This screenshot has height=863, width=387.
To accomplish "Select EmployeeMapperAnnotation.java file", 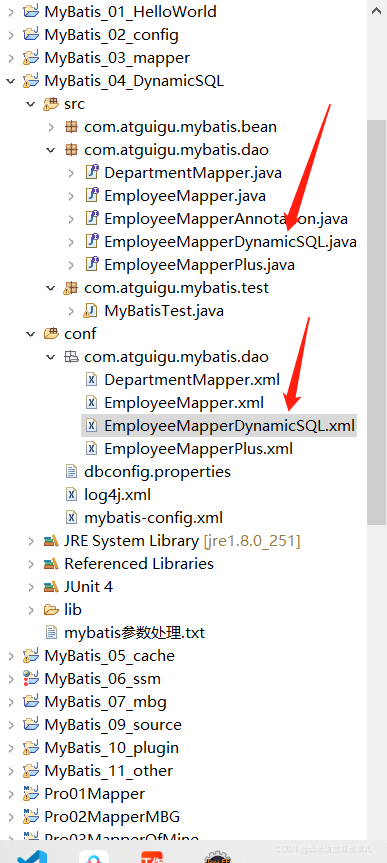I will point(226,219).
